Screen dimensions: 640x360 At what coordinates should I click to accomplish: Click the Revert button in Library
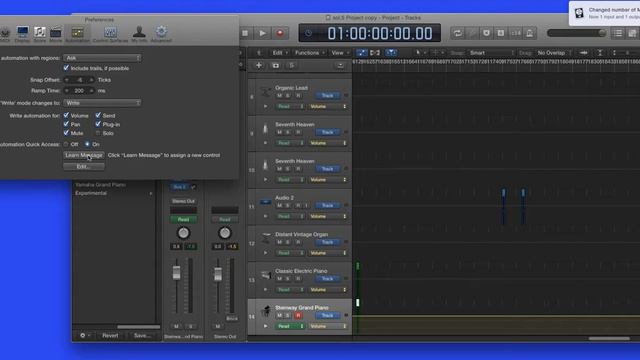(x=110, y=336)
